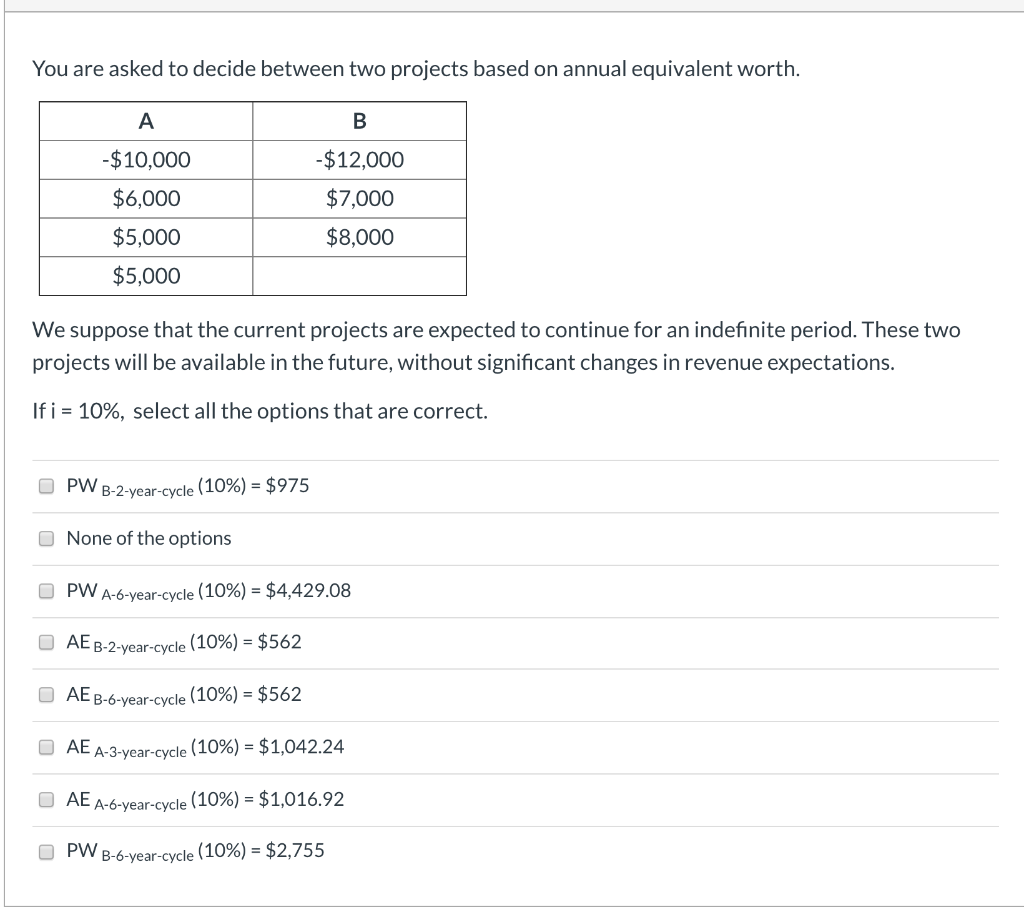Image resolution: width=1024 pixels, height=907 pixels.
Task: Select the -$12,000 cell in column B
Action: (360, 160)
